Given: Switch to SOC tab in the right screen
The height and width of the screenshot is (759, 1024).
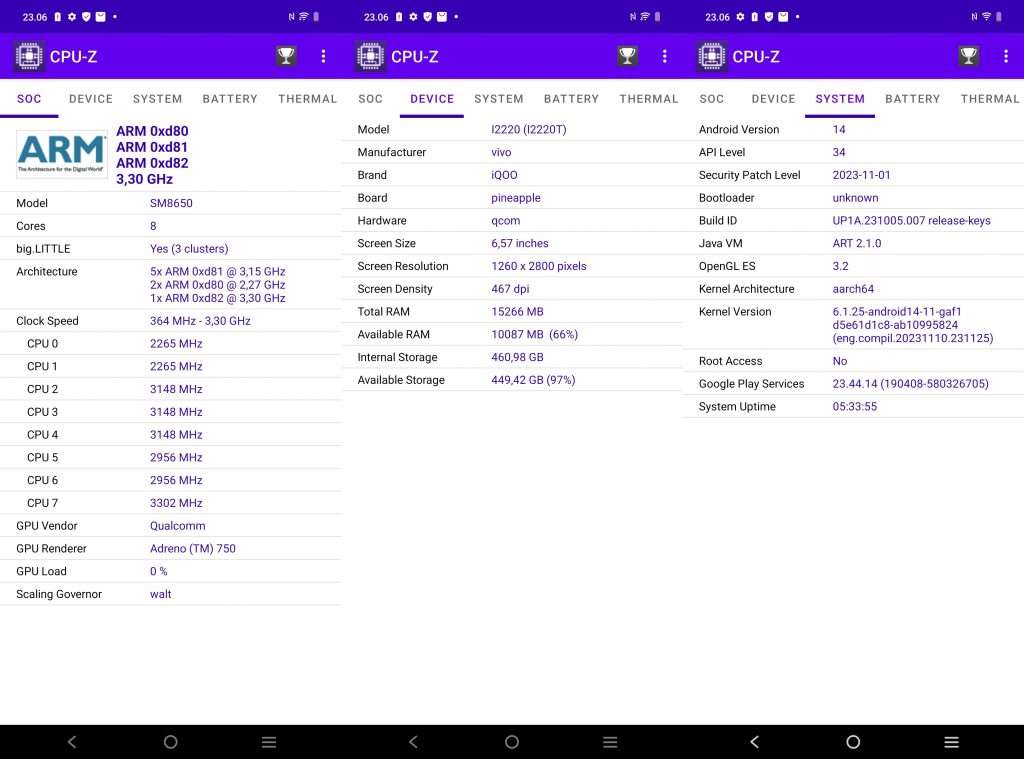Looking at the screenshot, I should coord(711,99).
